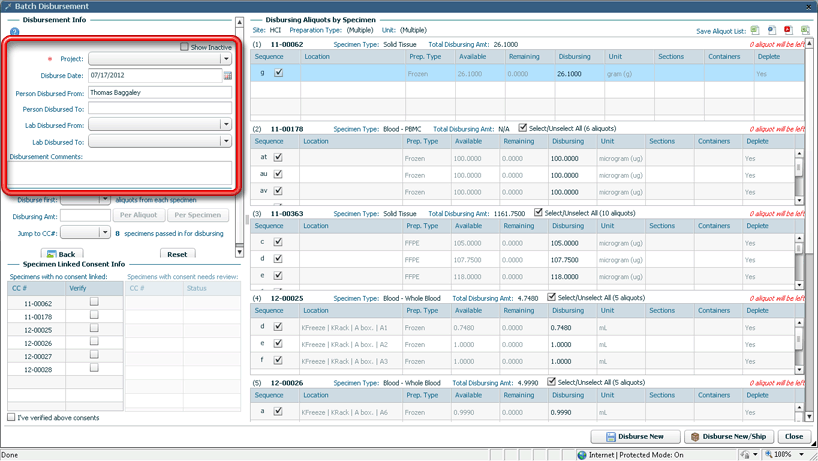Click the Disburse New/Ship button
Screen dimensions: 818x461
tap(728, 436)
